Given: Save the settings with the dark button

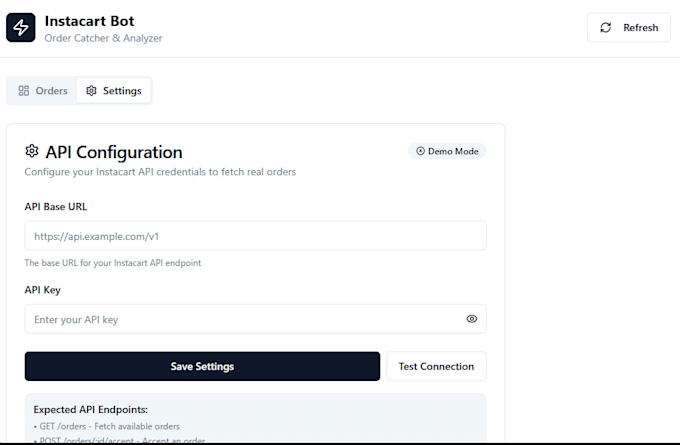Looking at the screenshot, I should (202, 366).
